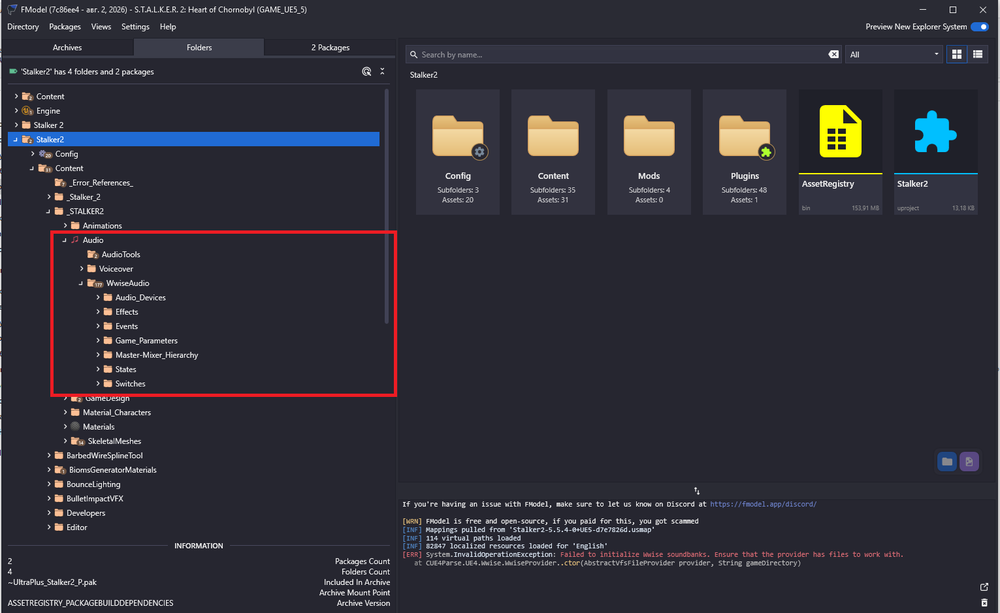Collapse the WwiseAudio folder
Screen dimensions: 1000x613
click(81, 283)
